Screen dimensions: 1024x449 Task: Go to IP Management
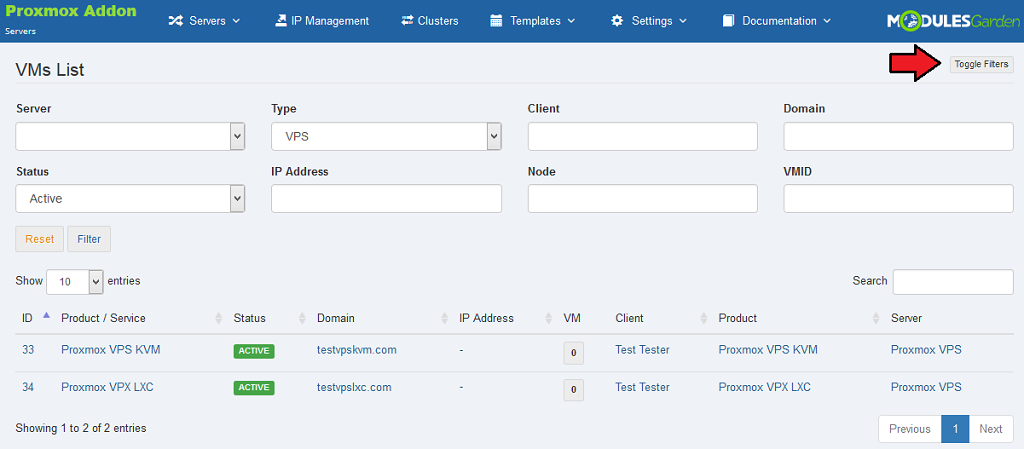322,21
